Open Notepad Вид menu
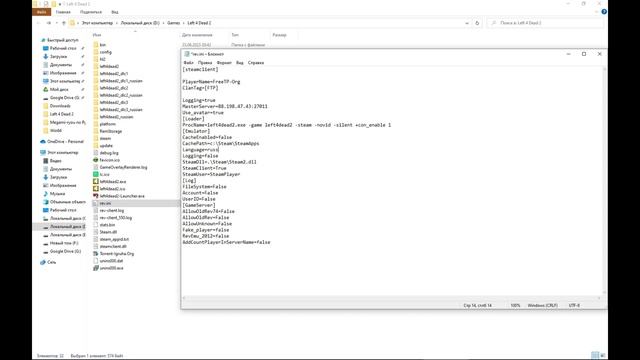 pyautogui.click(x=240, y=63)
